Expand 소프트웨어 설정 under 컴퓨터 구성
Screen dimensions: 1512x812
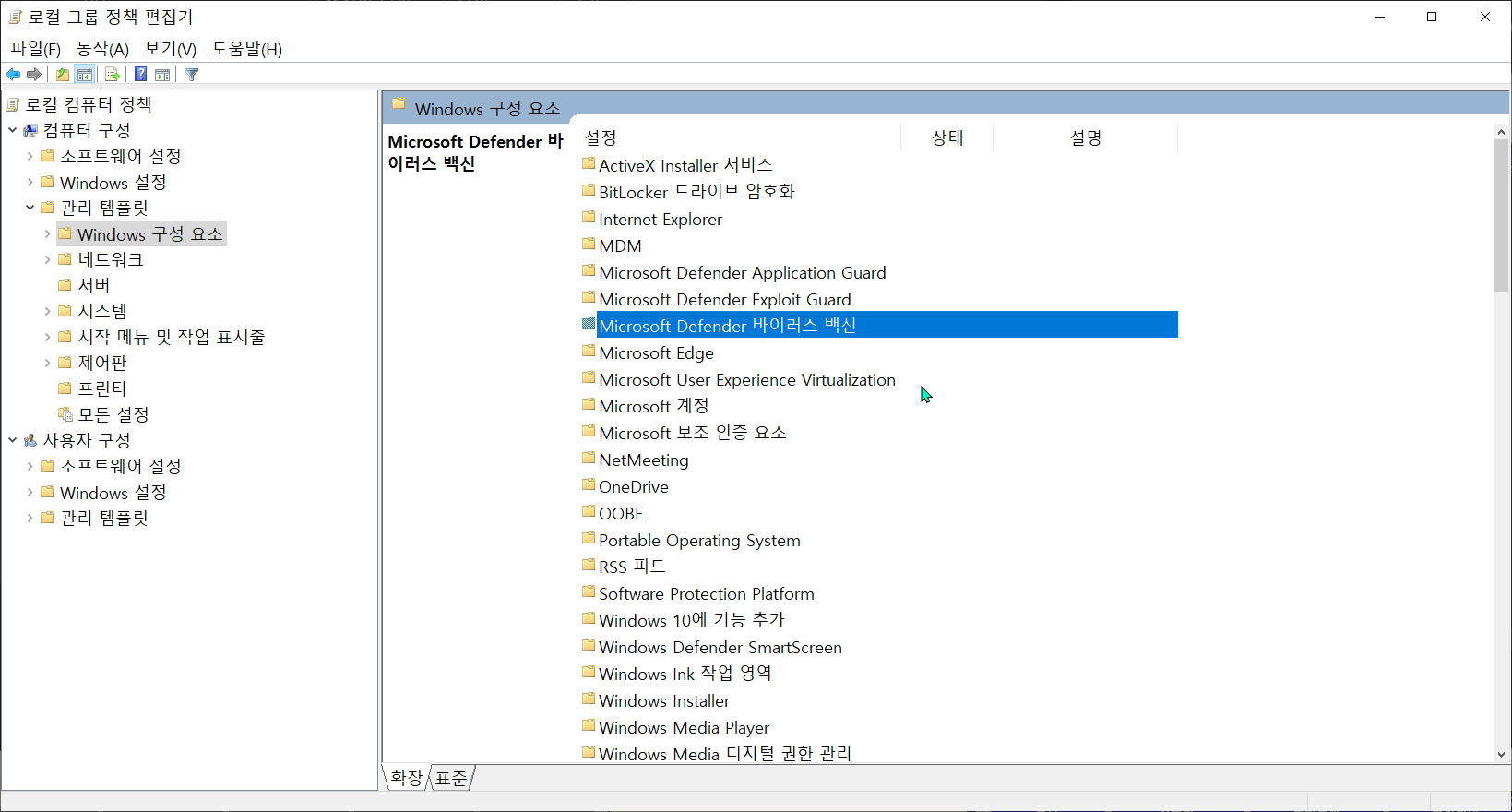[30, 156]
